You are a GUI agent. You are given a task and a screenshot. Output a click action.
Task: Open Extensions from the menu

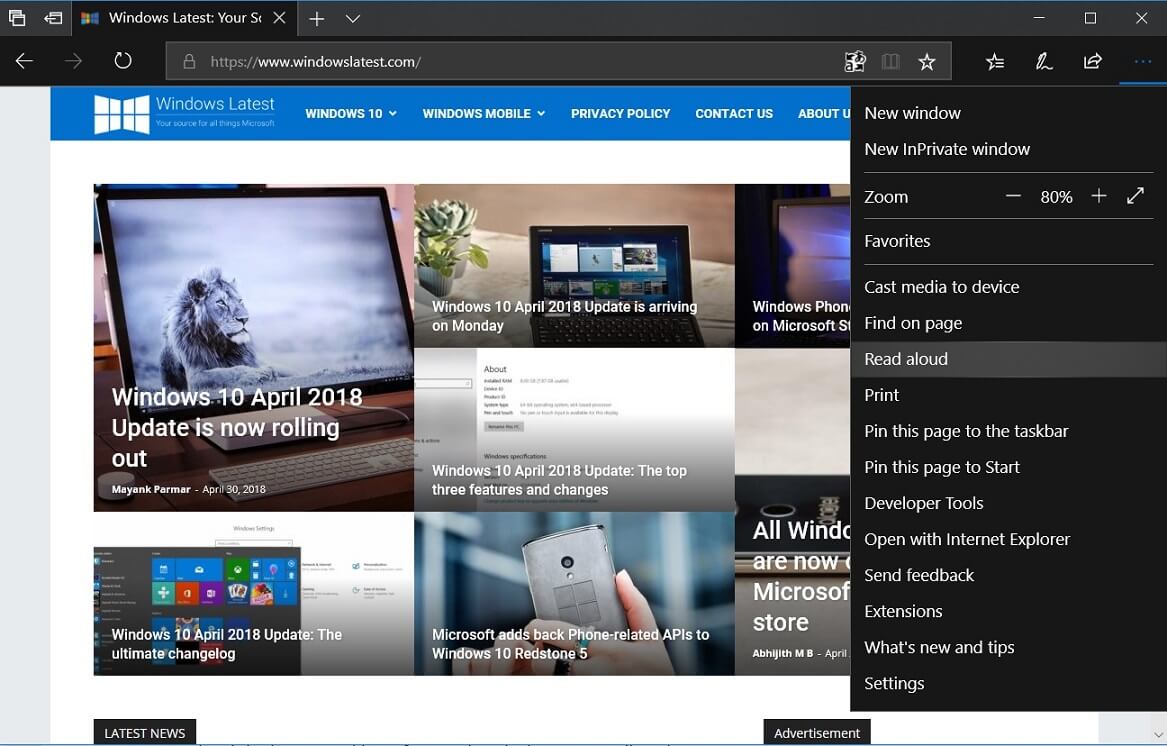1008,612
